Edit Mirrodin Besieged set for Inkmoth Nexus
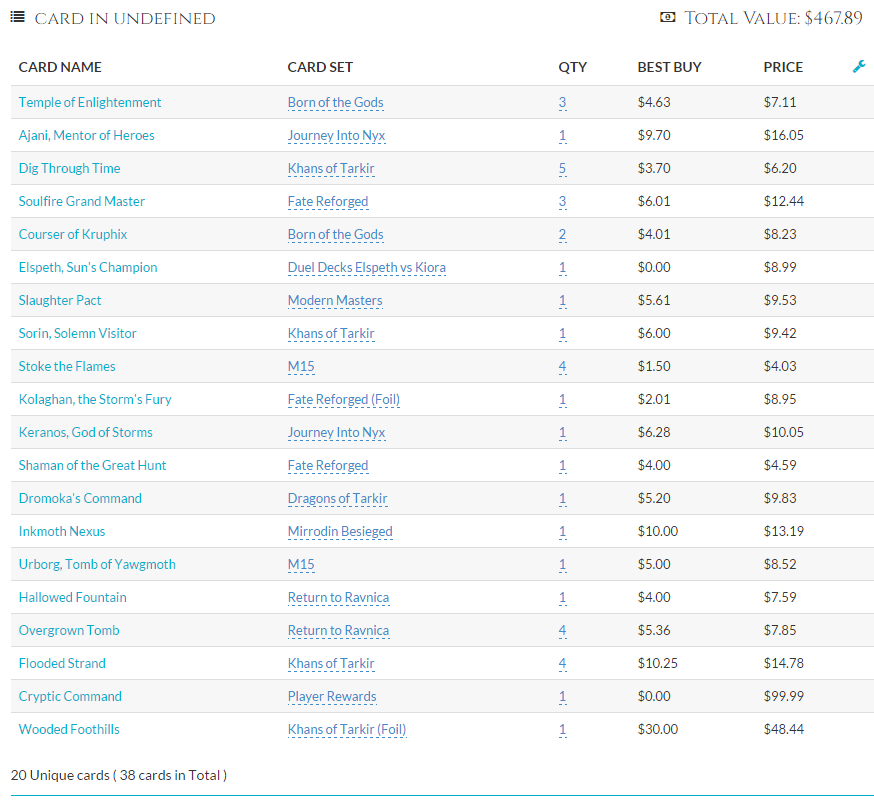874x800 pixels. point(340,531)
